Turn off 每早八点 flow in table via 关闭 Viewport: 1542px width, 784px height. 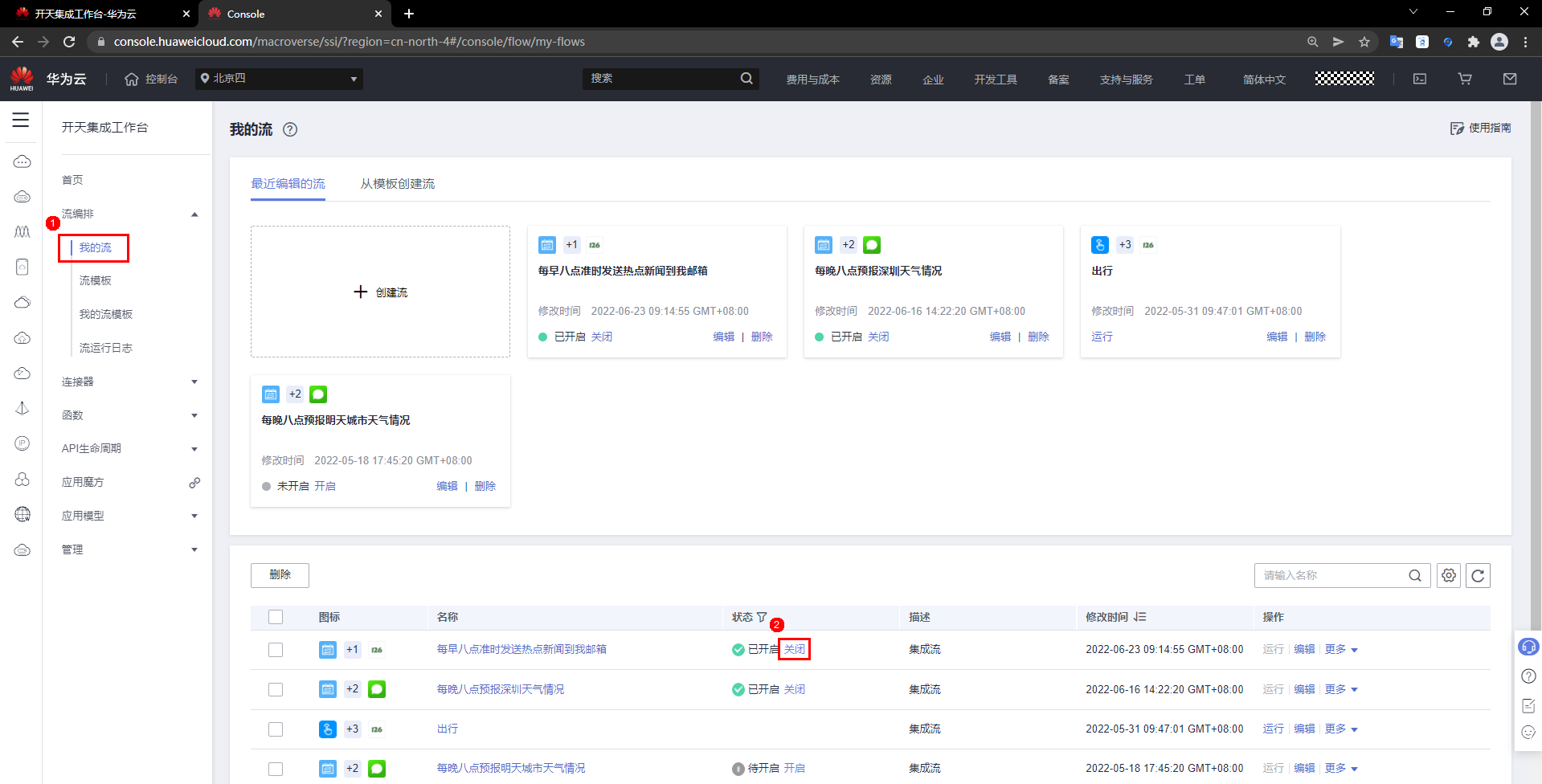click(794, 649)
